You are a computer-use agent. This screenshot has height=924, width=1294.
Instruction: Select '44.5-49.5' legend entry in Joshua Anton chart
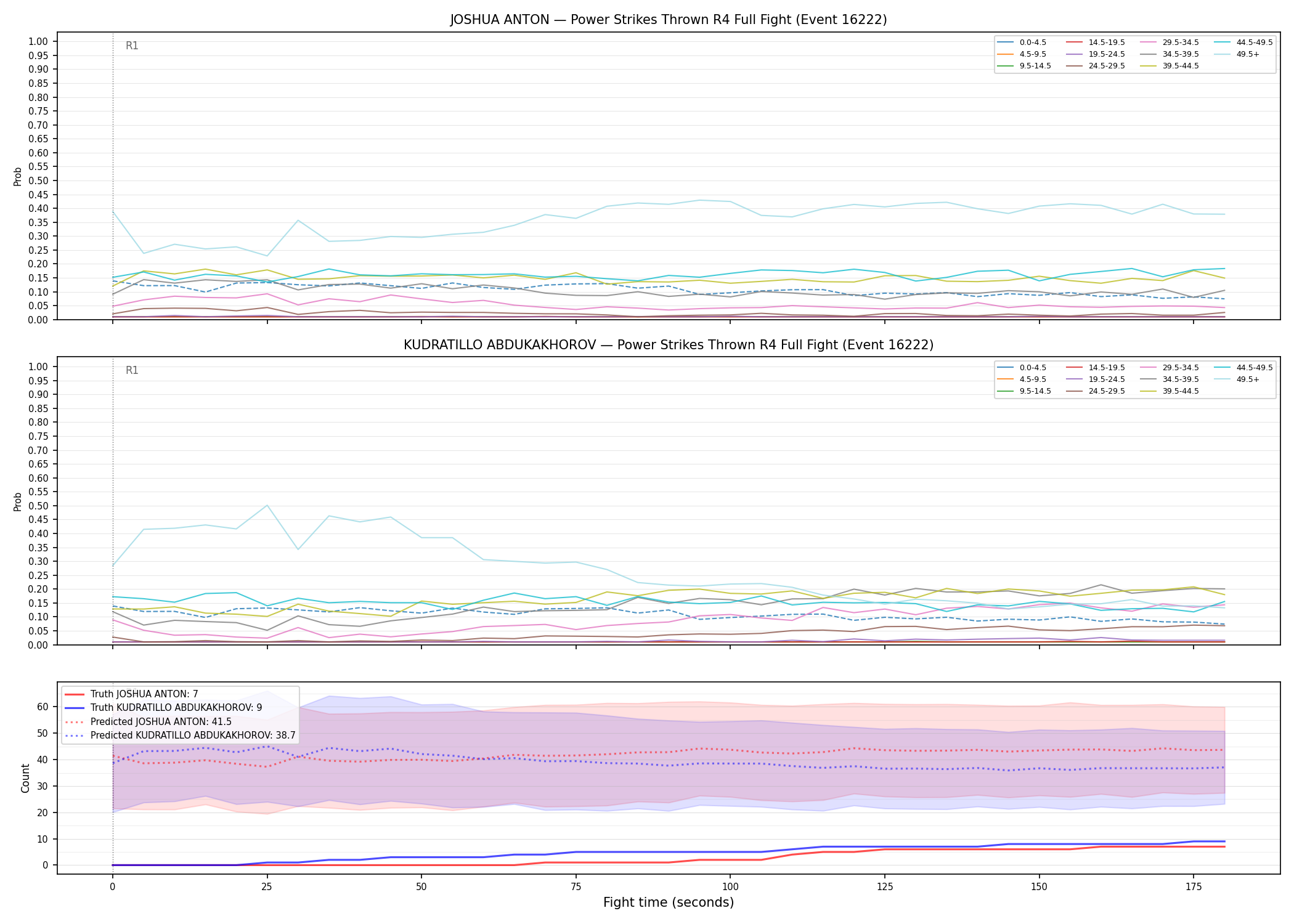point(1244,43)
